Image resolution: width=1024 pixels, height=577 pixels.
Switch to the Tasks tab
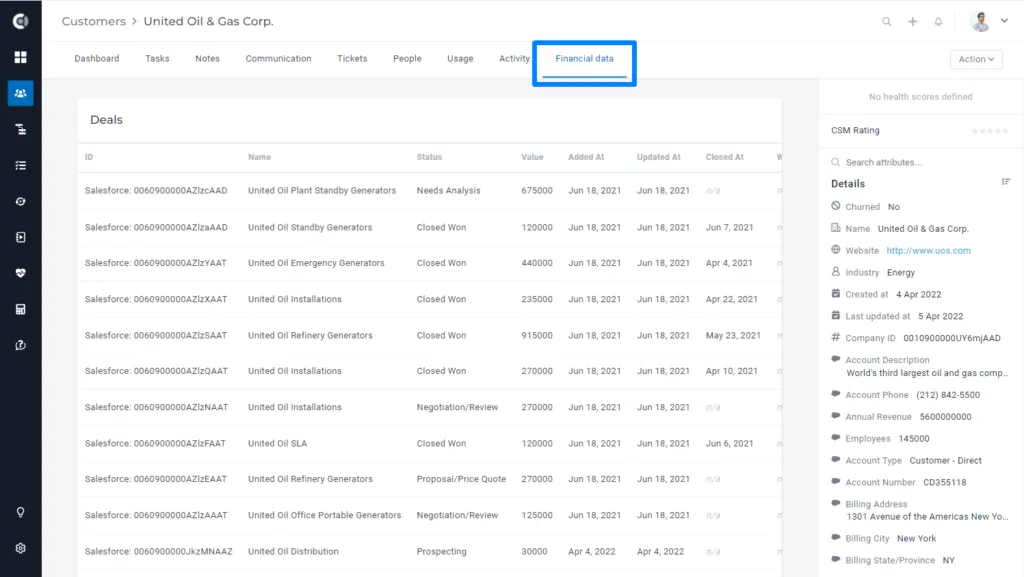click(157, 59)
